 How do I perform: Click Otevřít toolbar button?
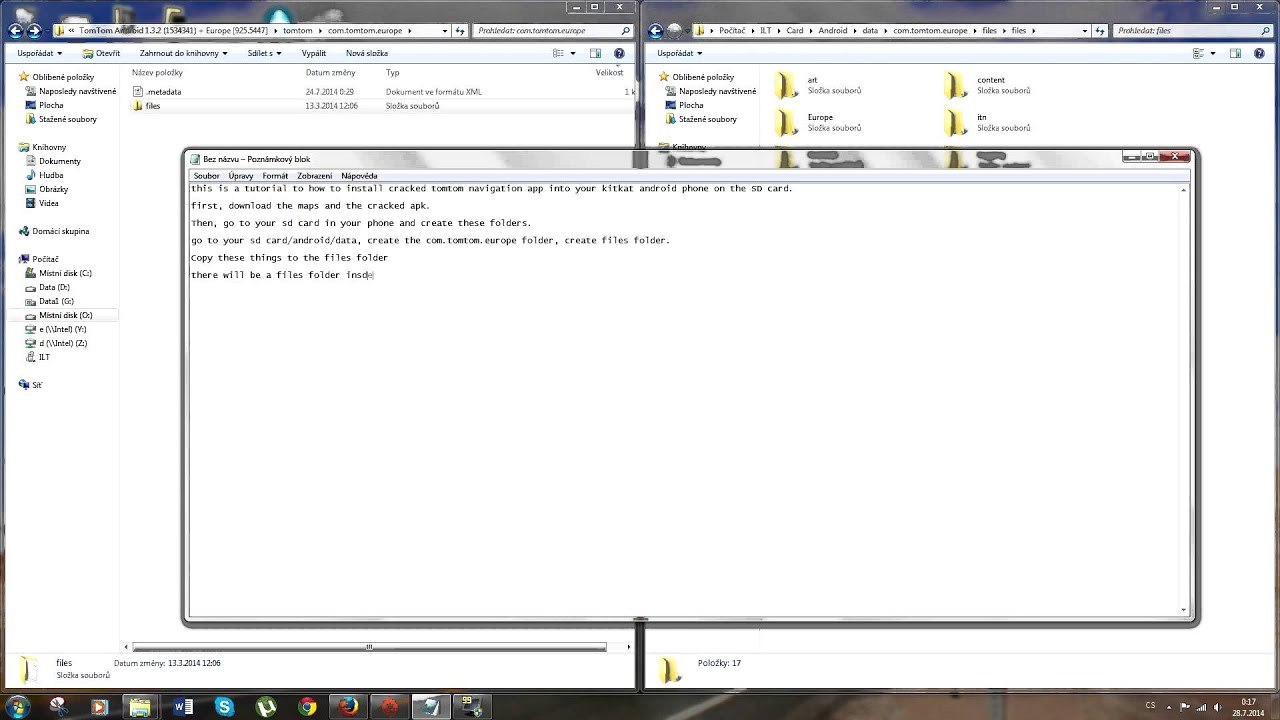[x=102, y=53]
